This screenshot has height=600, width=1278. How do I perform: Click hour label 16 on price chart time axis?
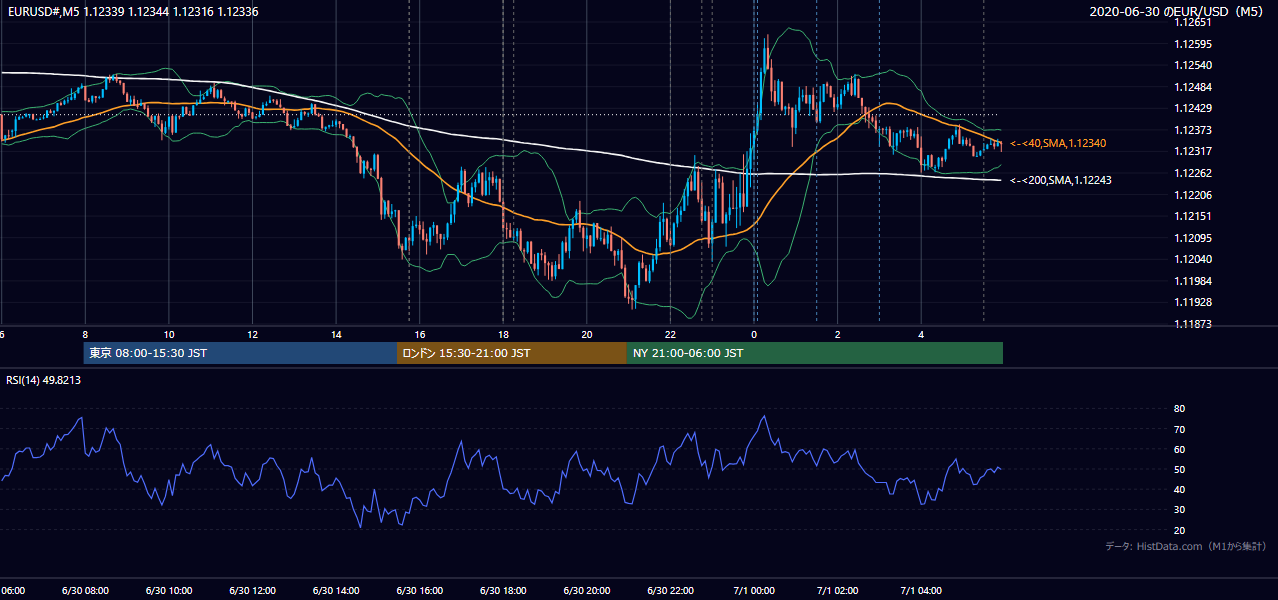coord(420,334)
